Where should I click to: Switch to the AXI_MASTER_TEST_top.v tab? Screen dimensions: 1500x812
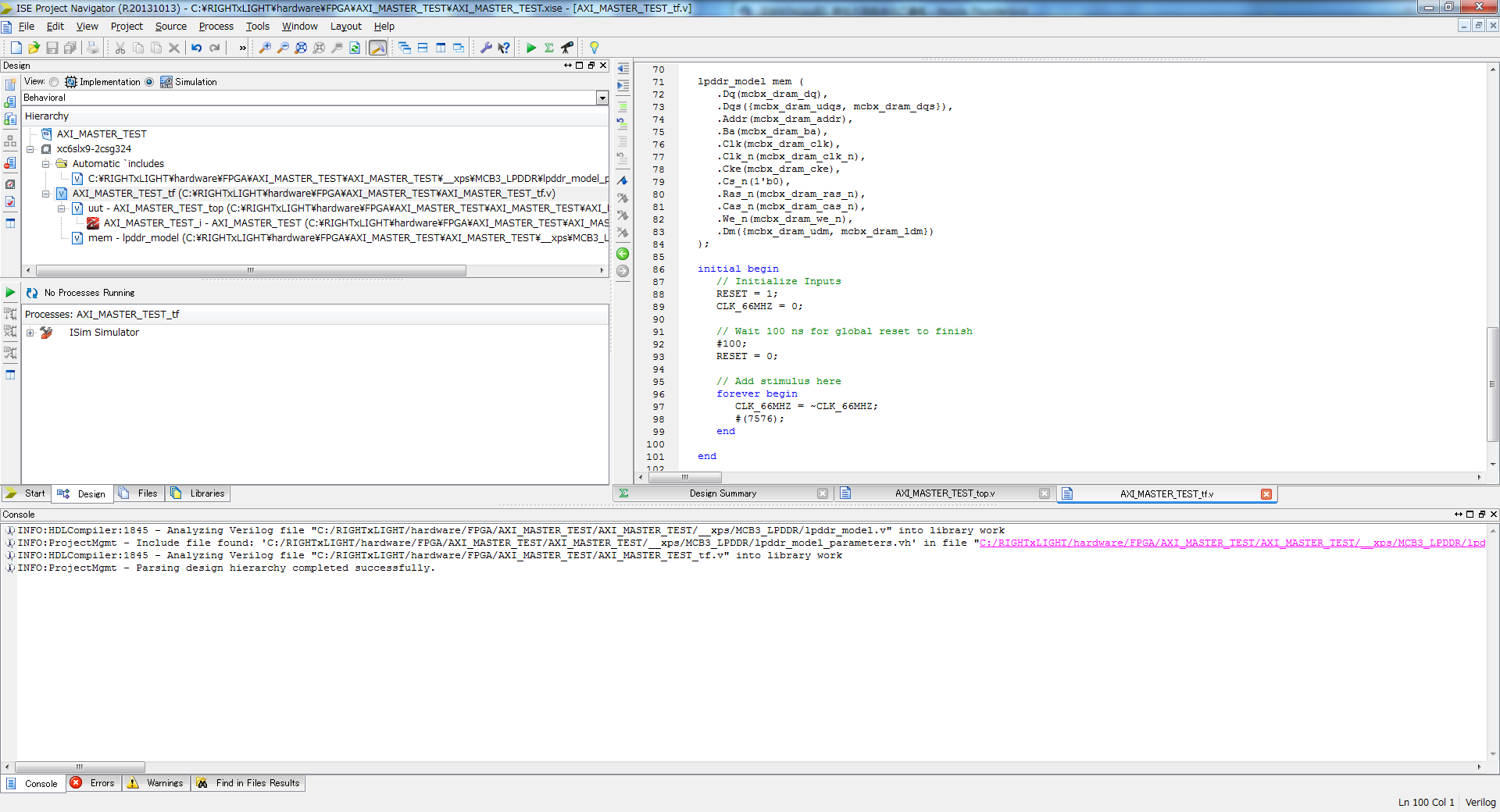[945, 493]
